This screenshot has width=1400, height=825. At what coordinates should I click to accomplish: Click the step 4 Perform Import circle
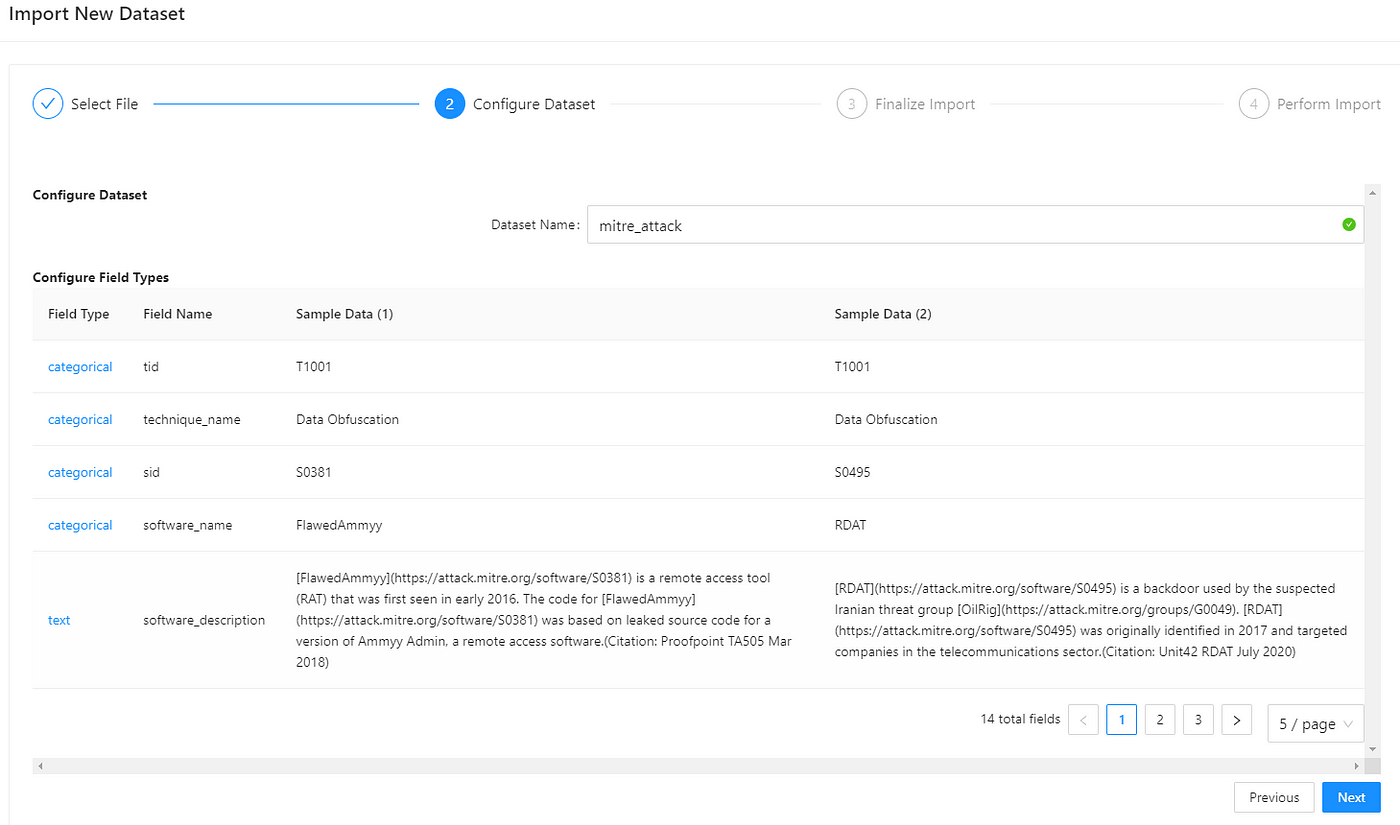[1254, 103]
